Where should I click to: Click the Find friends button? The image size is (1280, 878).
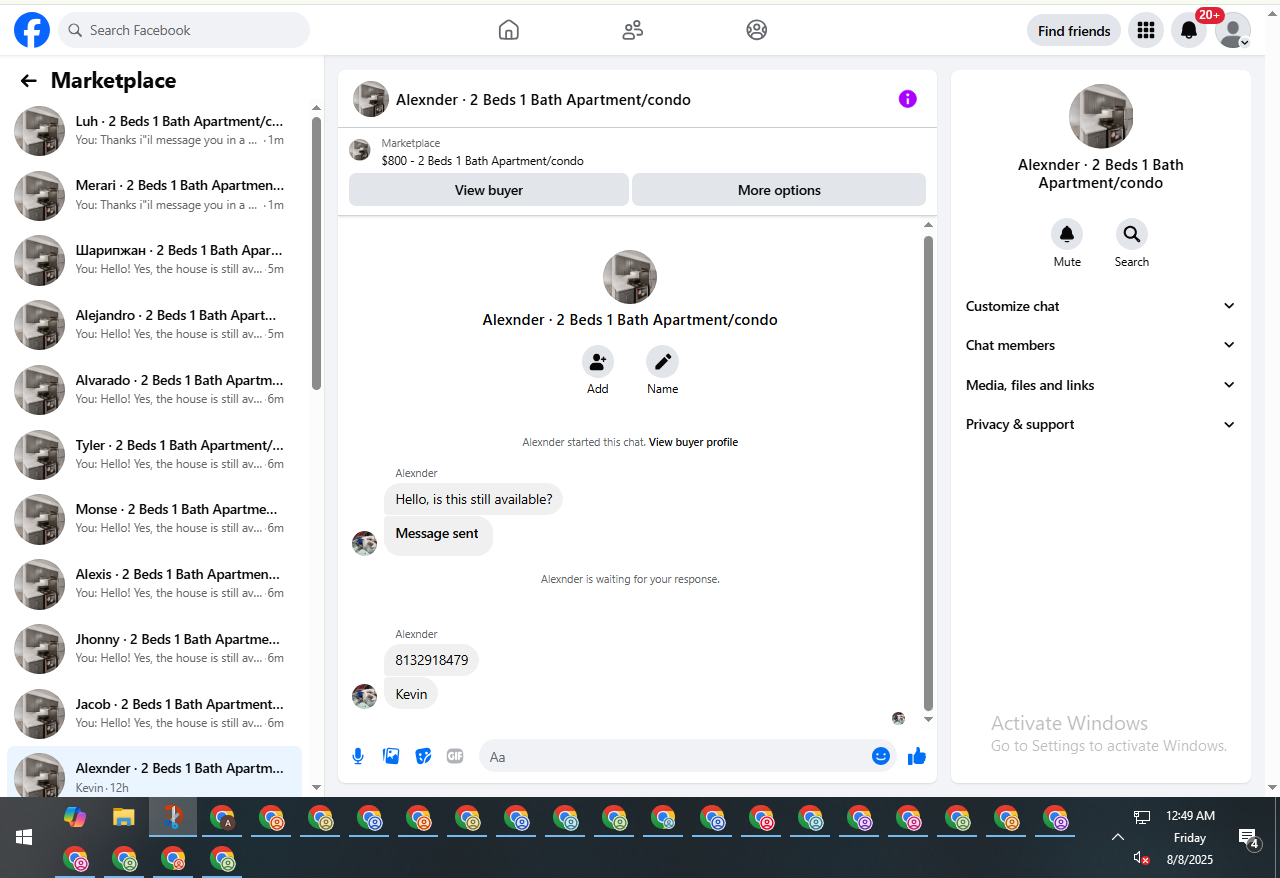click(x=1074, y=31)
